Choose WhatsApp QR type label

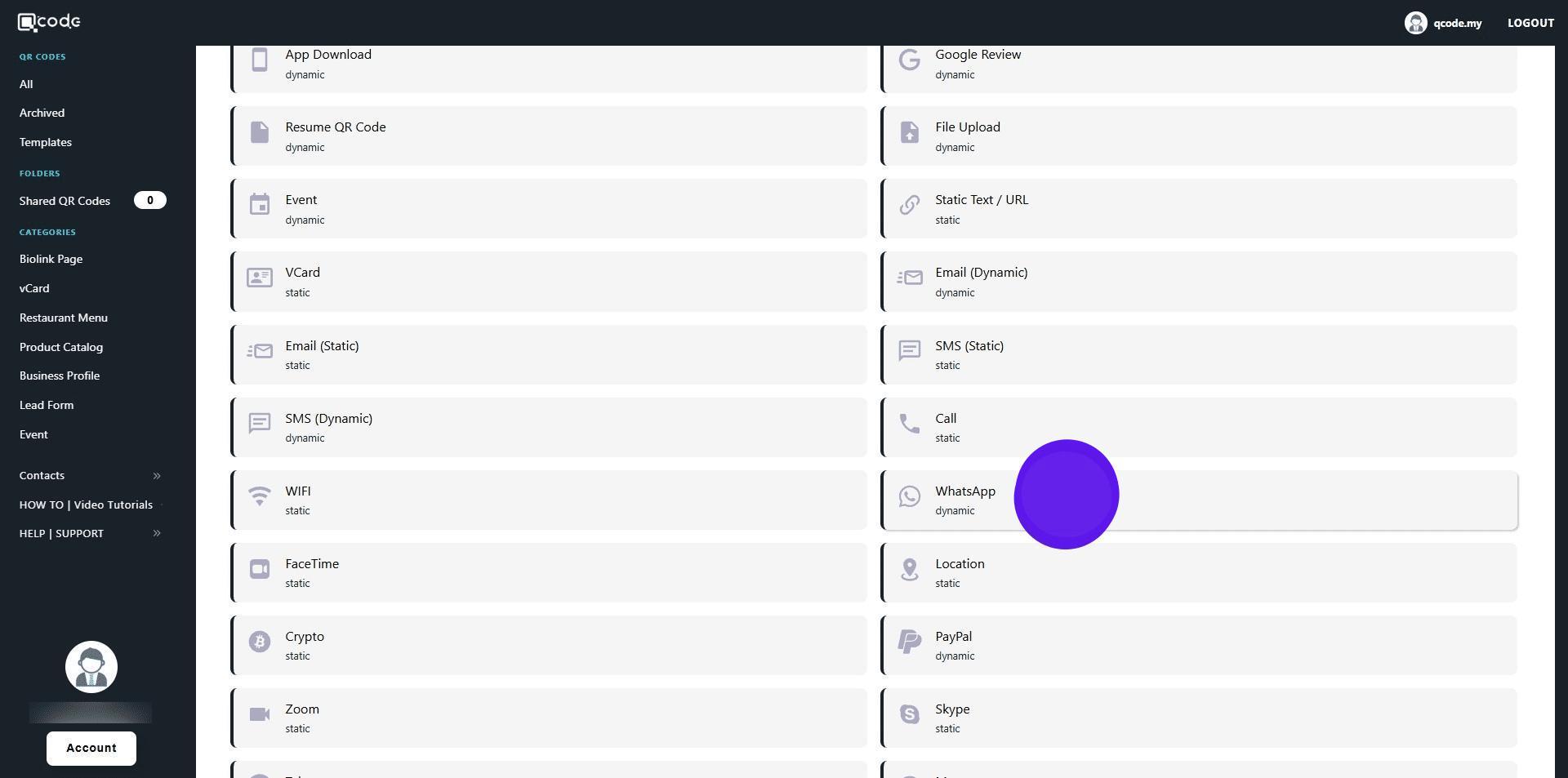(x=965, y=491)
